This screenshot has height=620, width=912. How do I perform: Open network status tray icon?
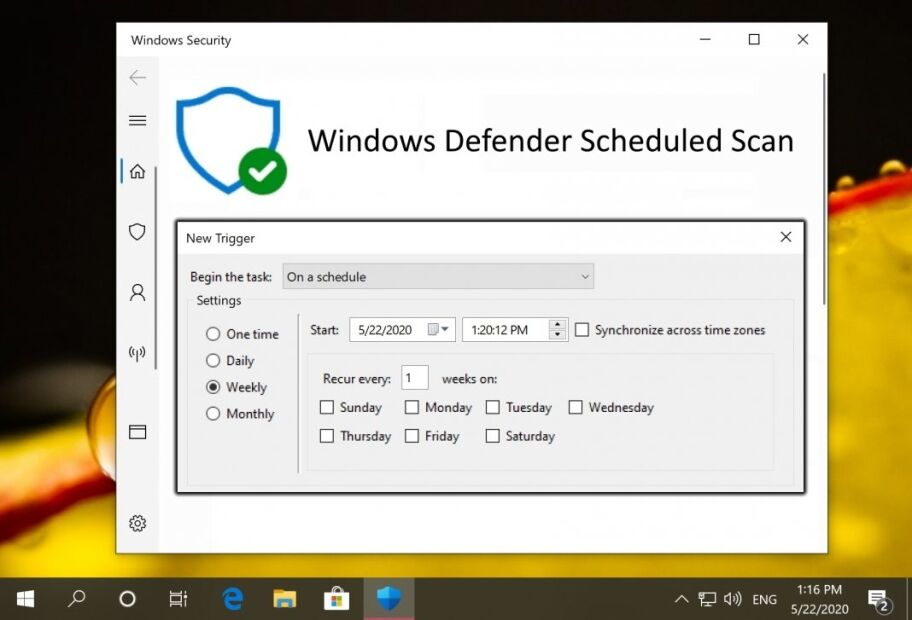[707, 600]
